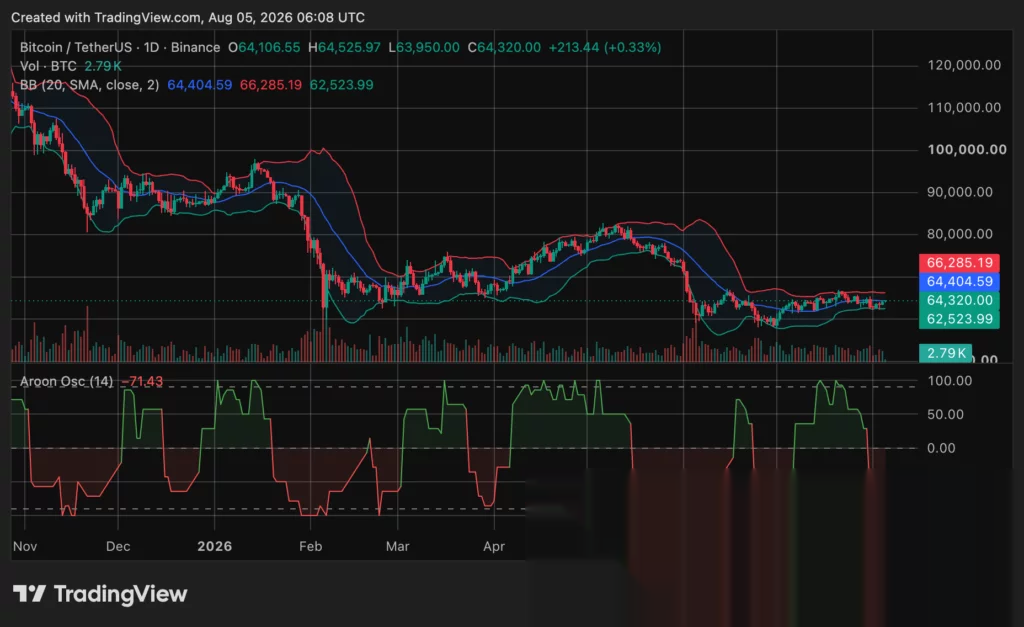
Task: Click the green BB lower value 62,523.99 in legend
Action: pos(342,85)
